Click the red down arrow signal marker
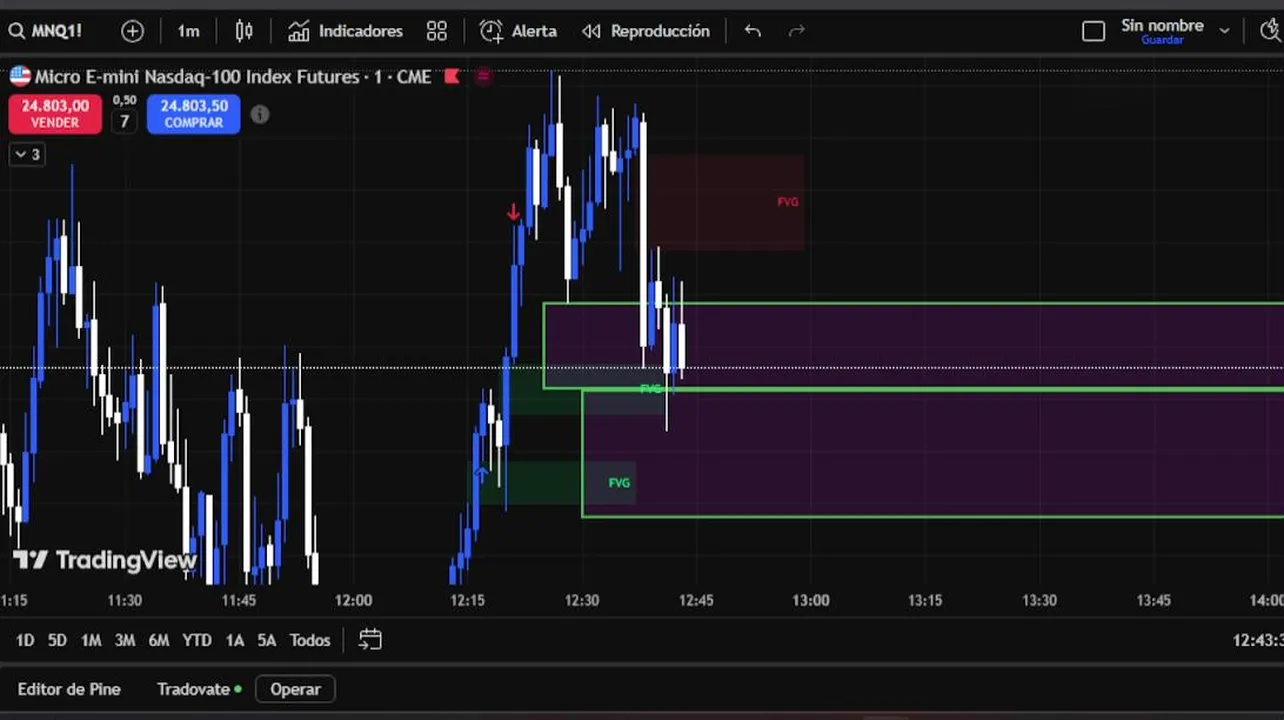 click(513, 212)
